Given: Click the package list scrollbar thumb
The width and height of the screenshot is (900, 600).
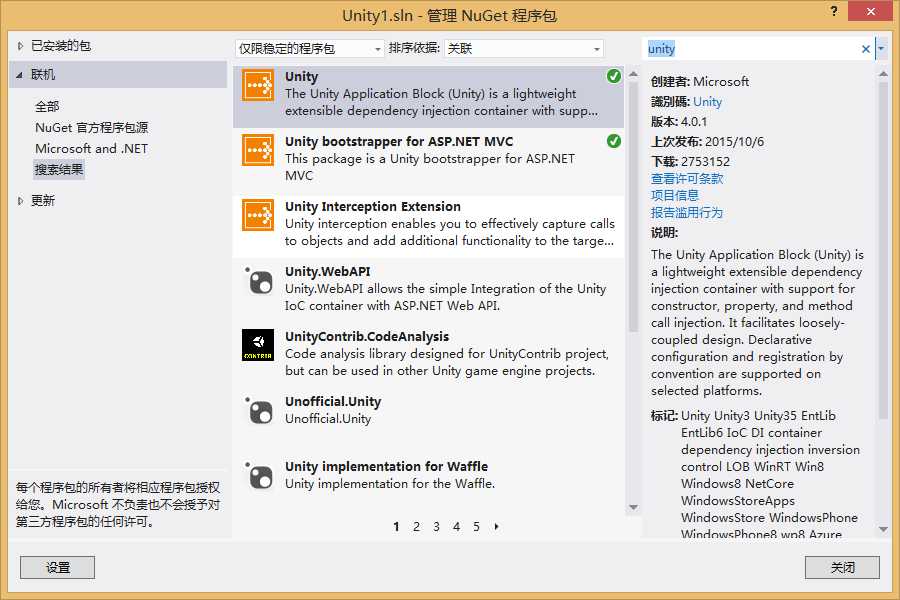Looking at the screenshot, I should [633, 207].
